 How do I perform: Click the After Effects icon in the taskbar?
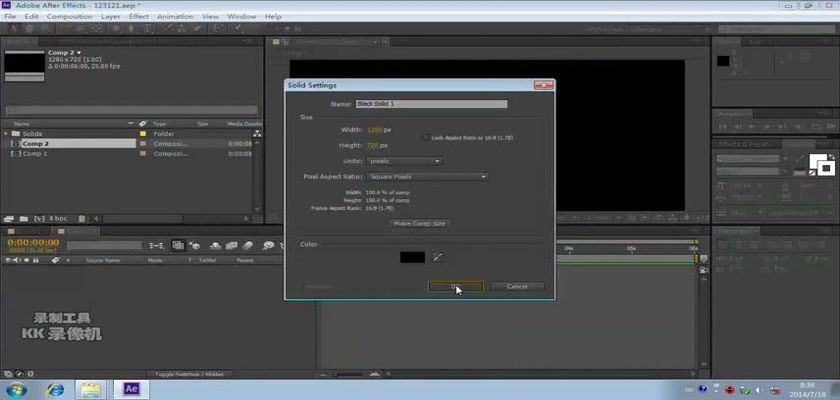(x=131, y=389)
